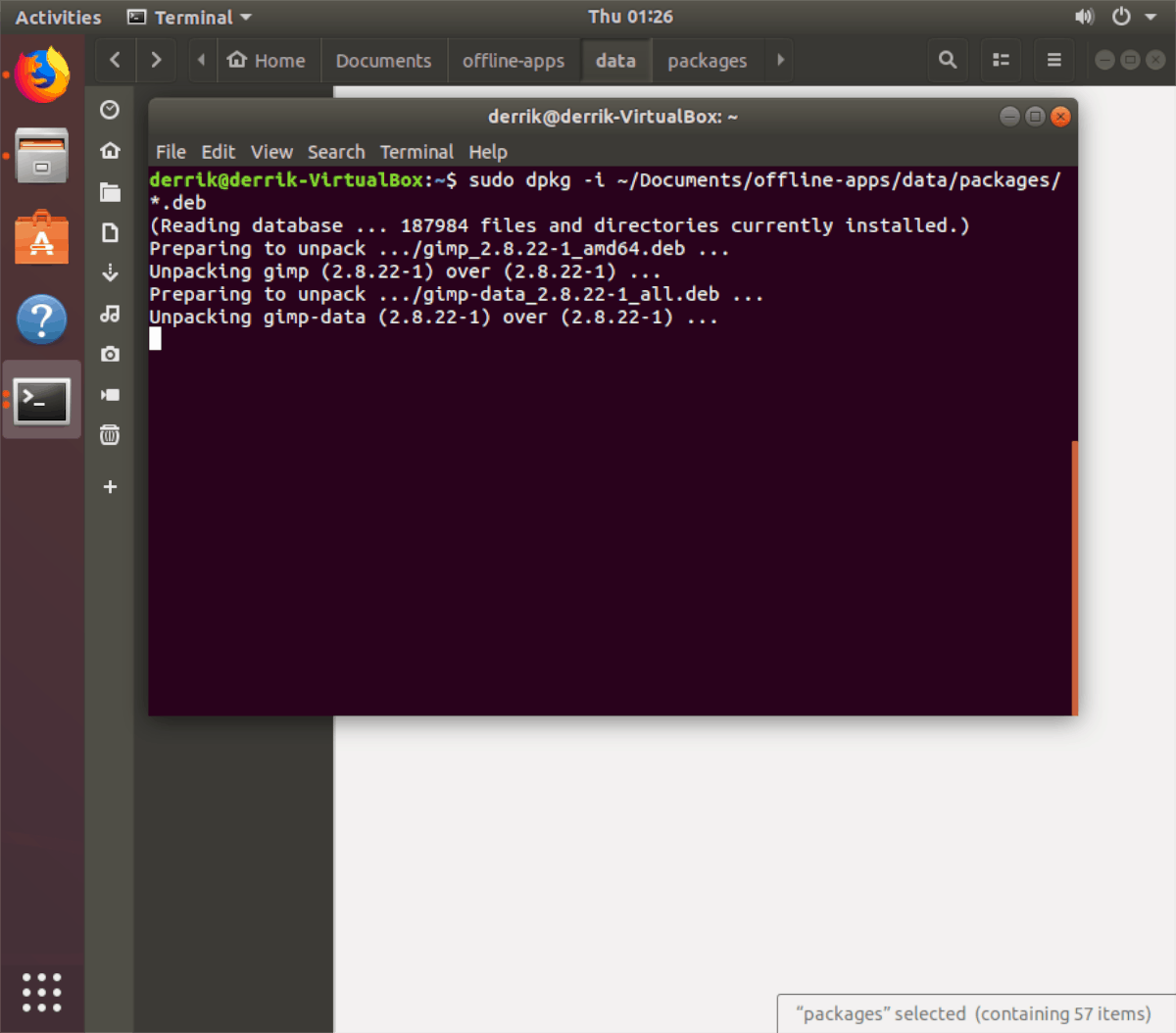
Task: Open the Help icon in dock
Action: click(42, 320)
